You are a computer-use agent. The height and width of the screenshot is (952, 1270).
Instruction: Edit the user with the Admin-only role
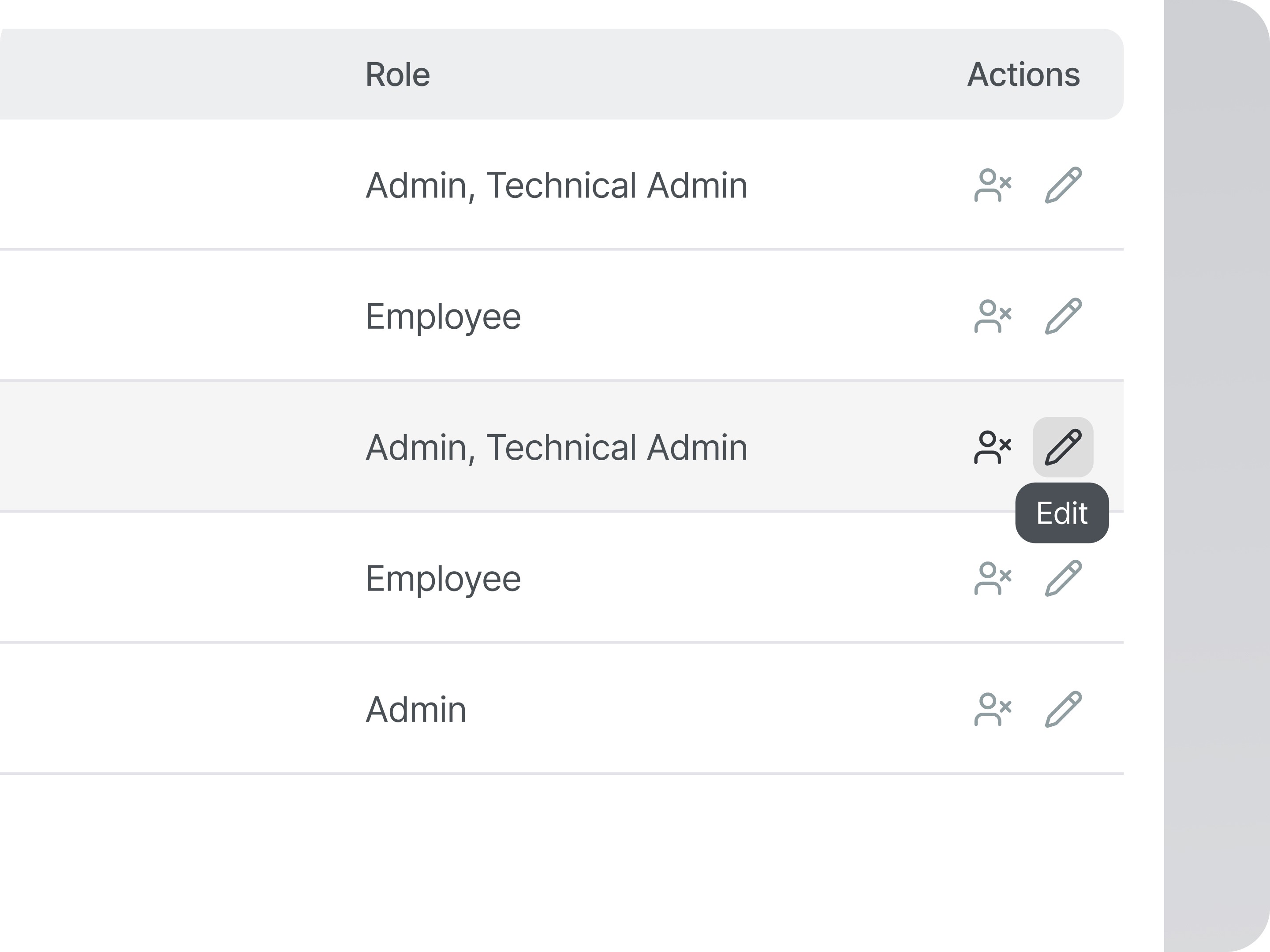tap(1063, 709)
